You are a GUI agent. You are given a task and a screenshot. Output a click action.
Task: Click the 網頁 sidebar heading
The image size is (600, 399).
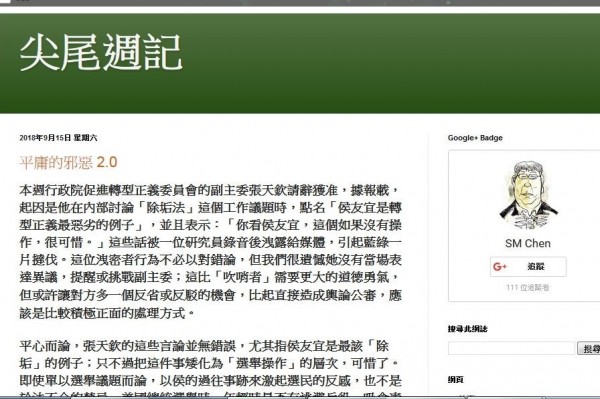[x=456, y=379]
